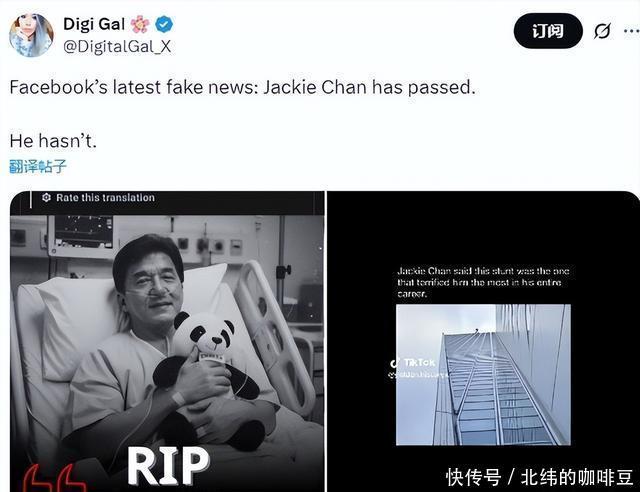
Task: Click the pink flower emoji by the name
Action: tap(140, 24)
